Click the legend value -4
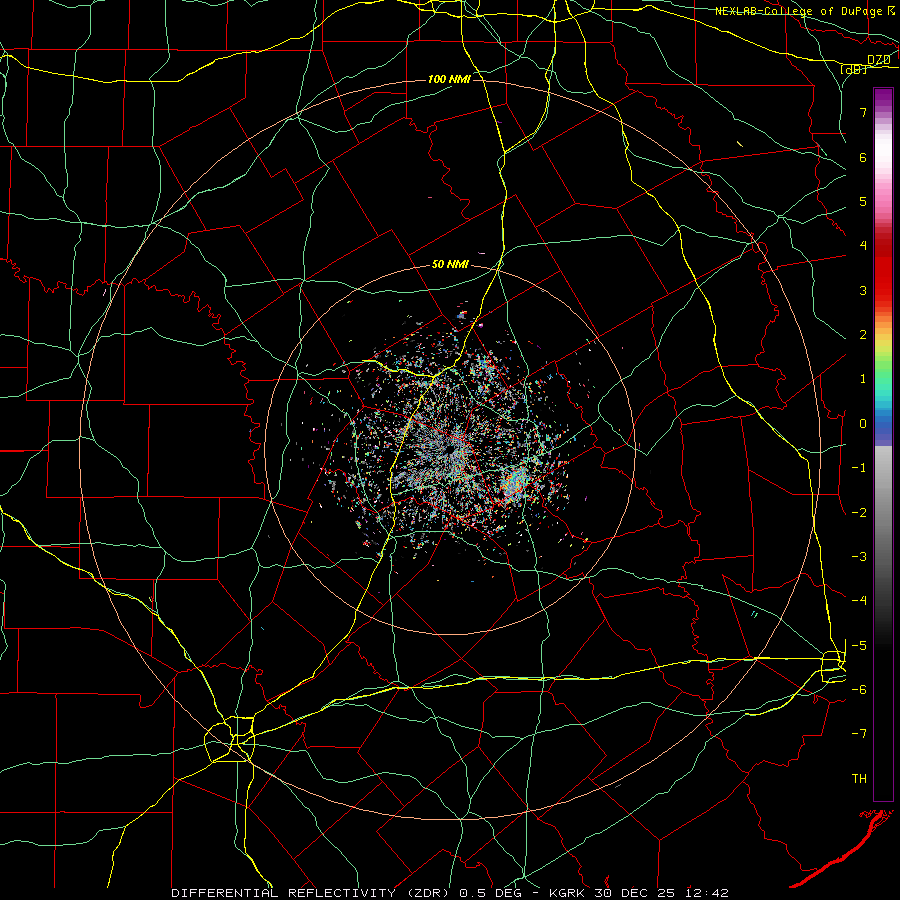The height and width of the screenshot is (900, 900). coord(859,600)
